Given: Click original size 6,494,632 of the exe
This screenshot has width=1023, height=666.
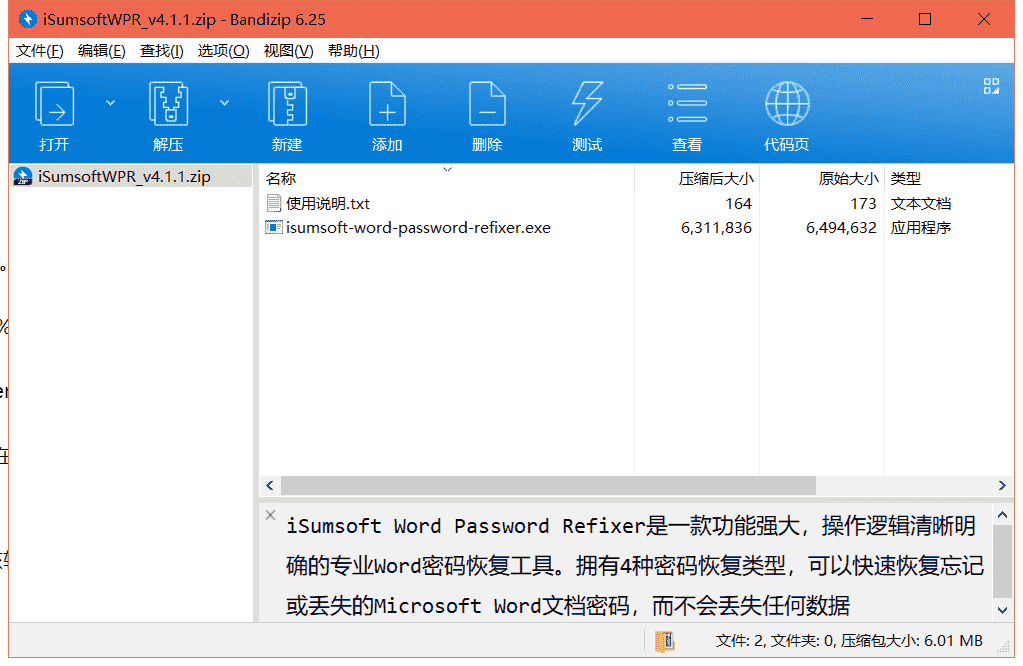Looking at the screenshot, I should click(x=841, y=228).
